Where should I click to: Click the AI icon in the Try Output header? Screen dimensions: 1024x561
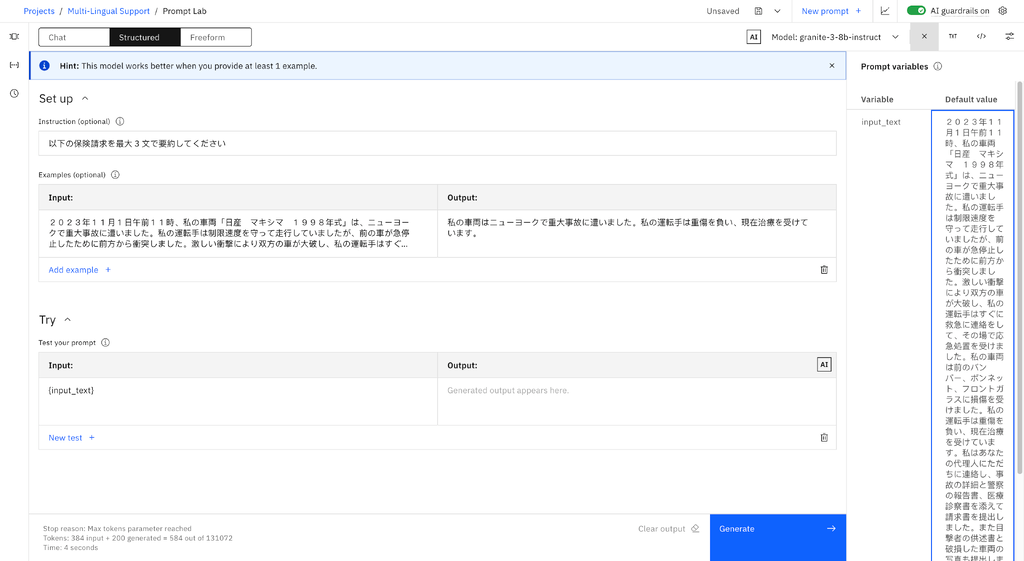click(x=824, y=364)
